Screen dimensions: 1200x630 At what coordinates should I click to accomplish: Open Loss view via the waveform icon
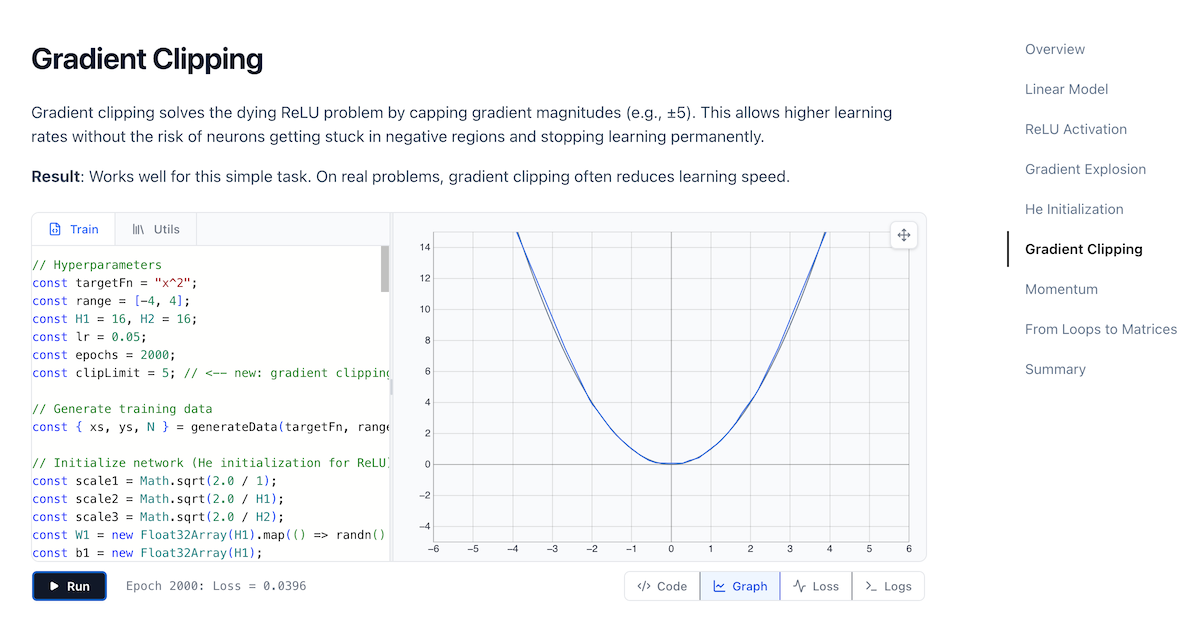[x=800, y=586]
